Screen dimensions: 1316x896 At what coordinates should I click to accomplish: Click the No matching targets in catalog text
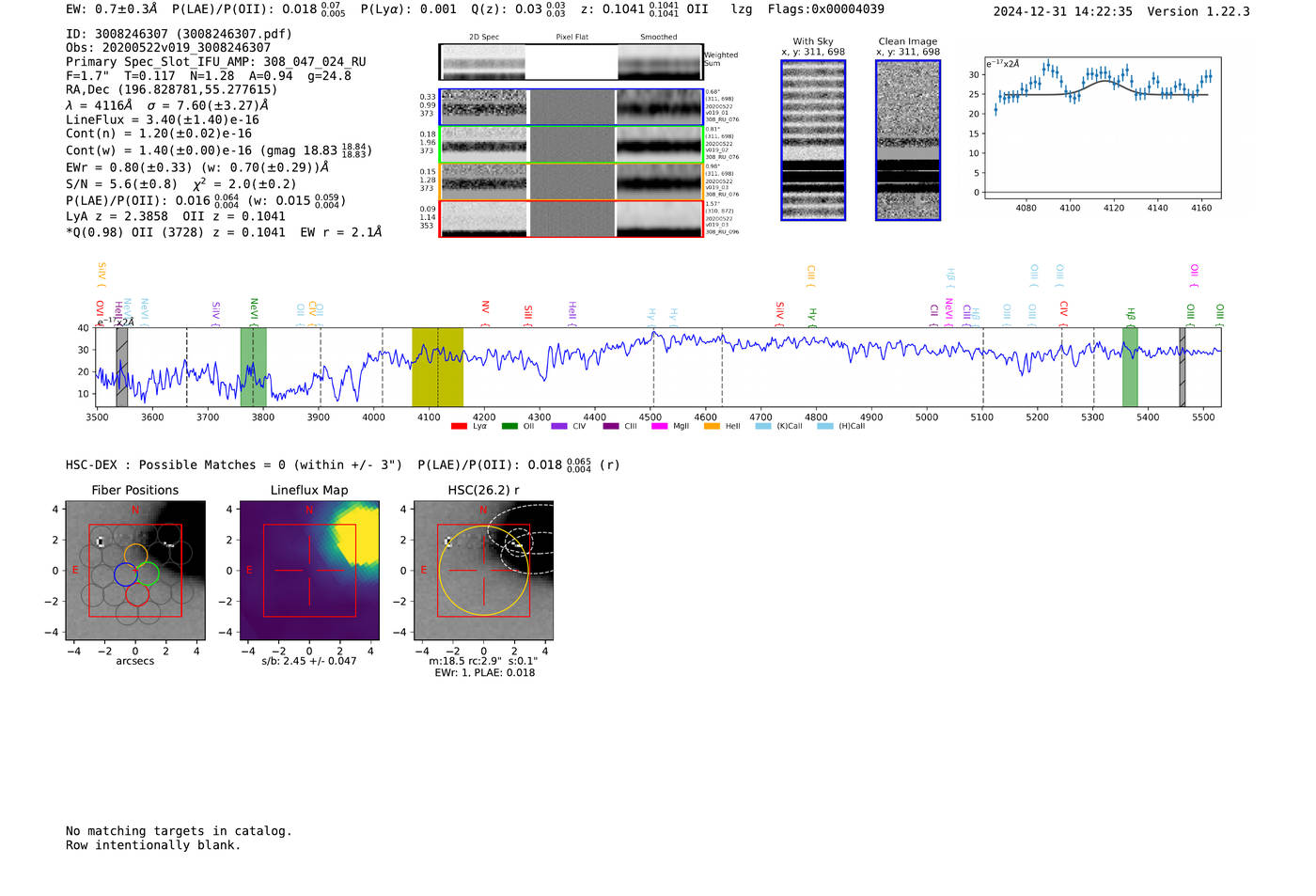[x=179, y=831]
